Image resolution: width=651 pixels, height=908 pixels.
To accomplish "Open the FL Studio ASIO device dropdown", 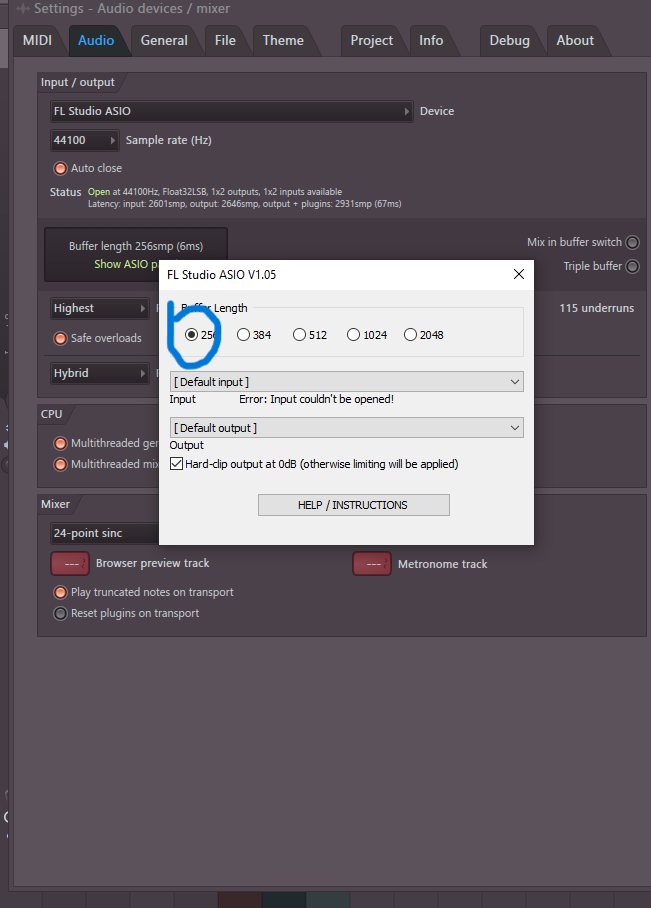I will (x=232, y=111).
